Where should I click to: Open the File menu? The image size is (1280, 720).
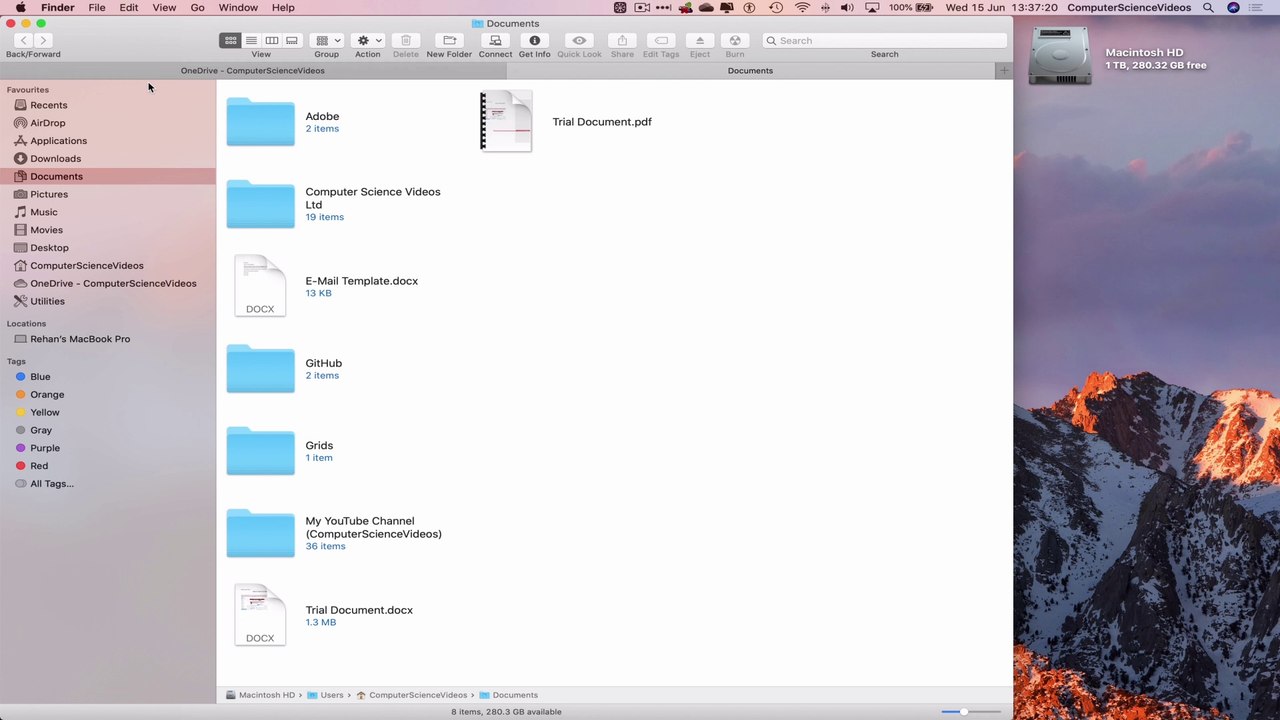point(97,8)
